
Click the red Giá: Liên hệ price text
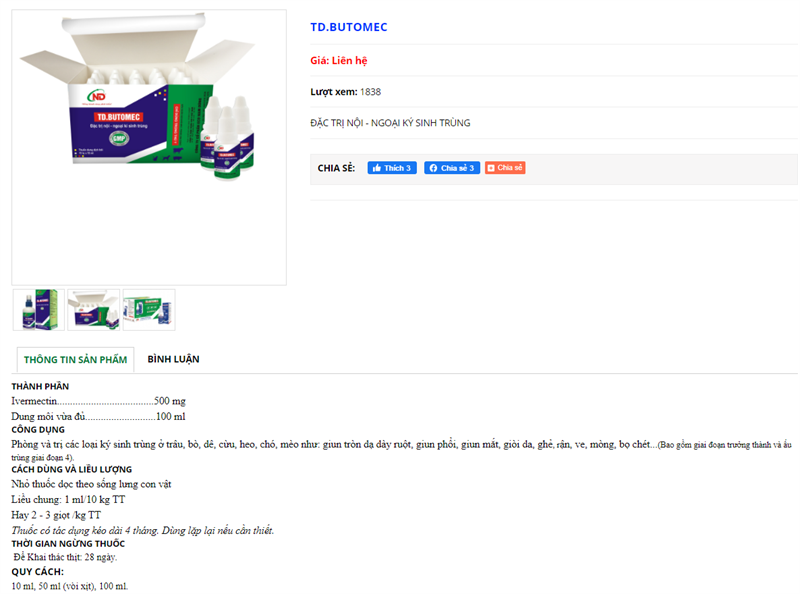(339, 60)
